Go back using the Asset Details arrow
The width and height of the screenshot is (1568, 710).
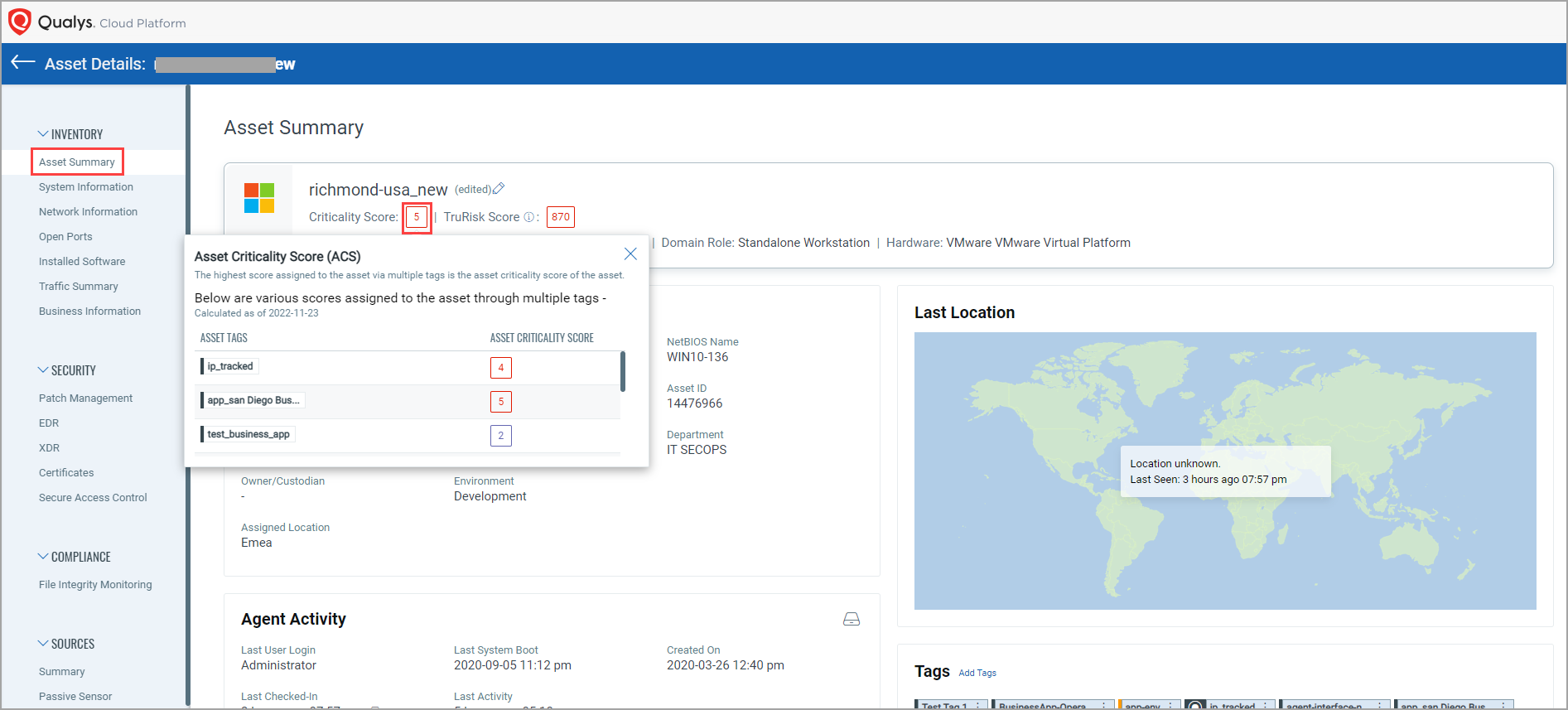point(23,62)
